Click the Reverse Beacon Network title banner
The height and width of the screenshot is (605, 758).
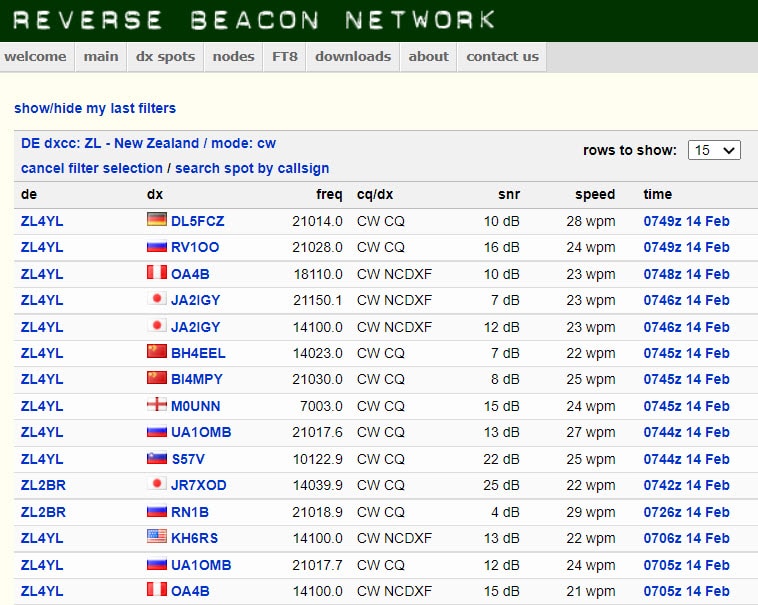[x=254, y=20]
